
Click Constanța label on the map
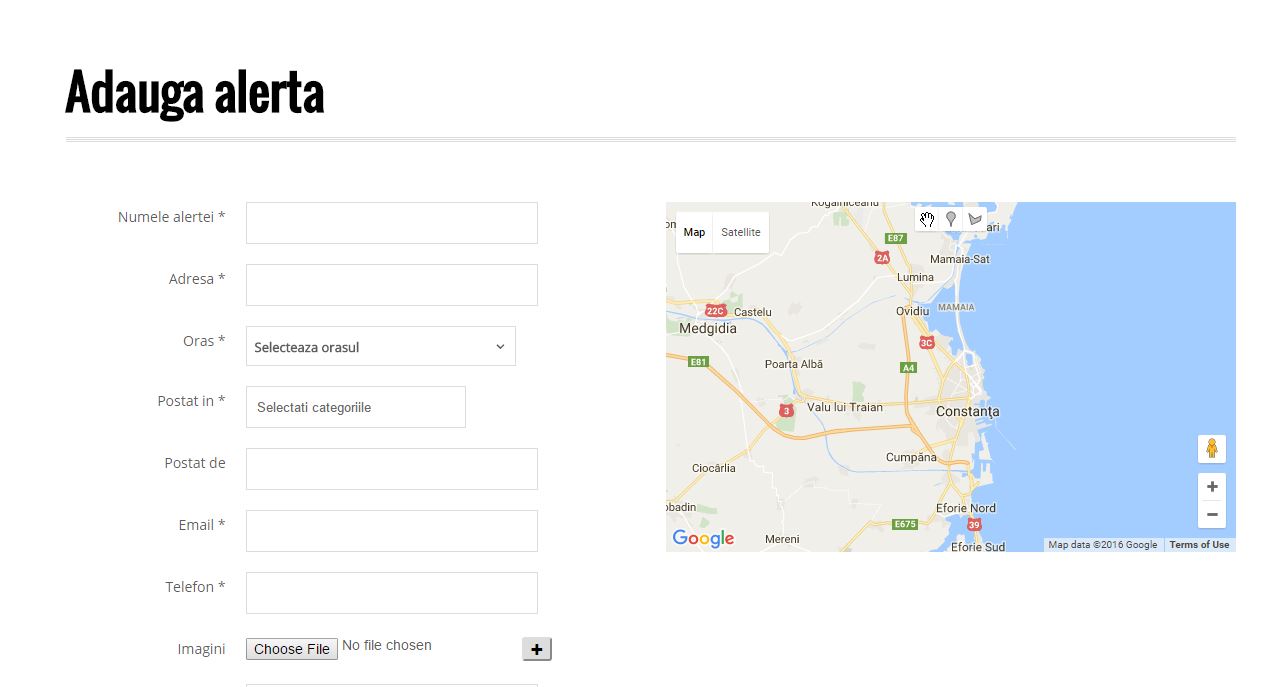coord(967,411)
